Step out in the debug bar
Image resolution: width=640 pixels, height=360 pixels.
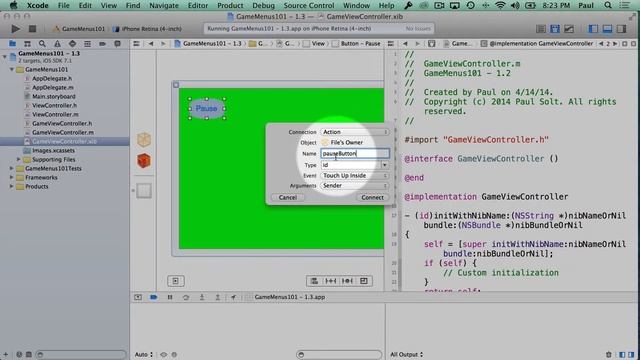[x=218, y=297]
